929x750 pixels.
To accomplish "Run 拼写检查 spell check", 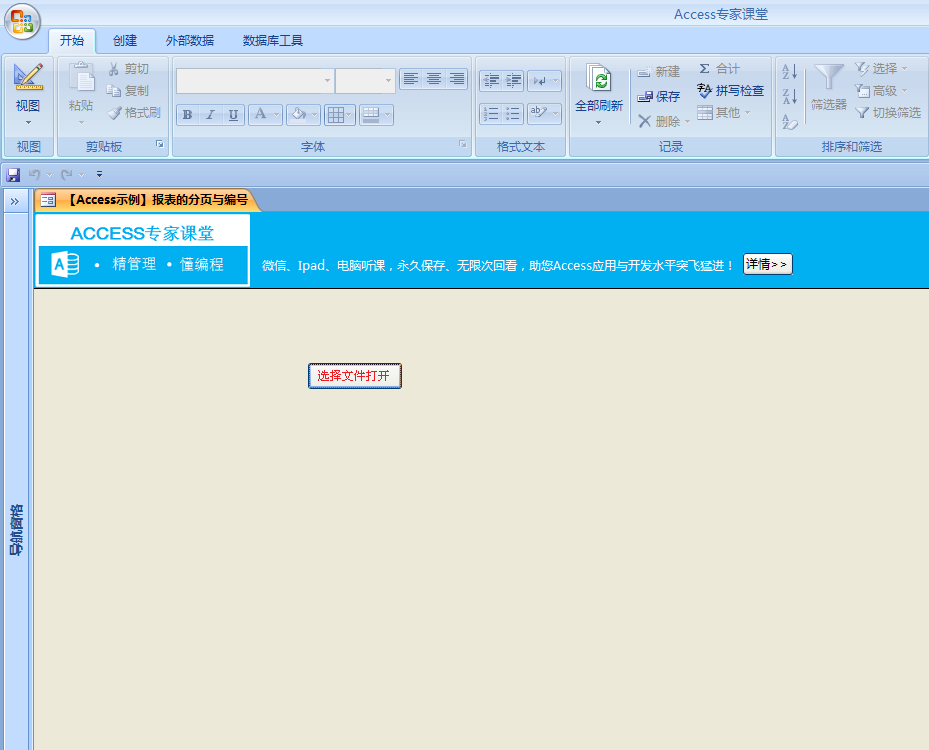I will point(731,91).
